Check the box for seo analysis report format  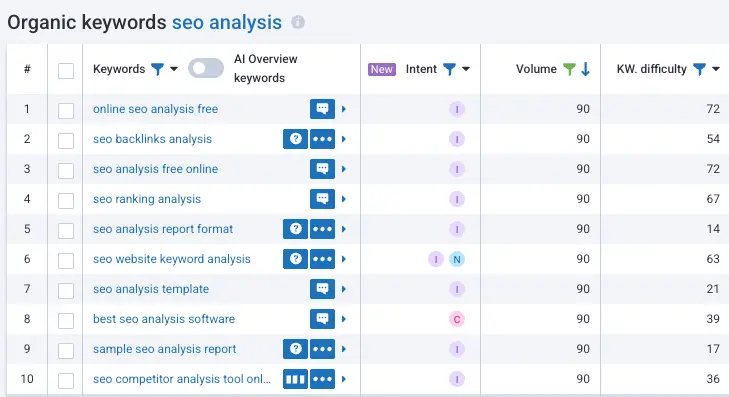coord(66,231)
